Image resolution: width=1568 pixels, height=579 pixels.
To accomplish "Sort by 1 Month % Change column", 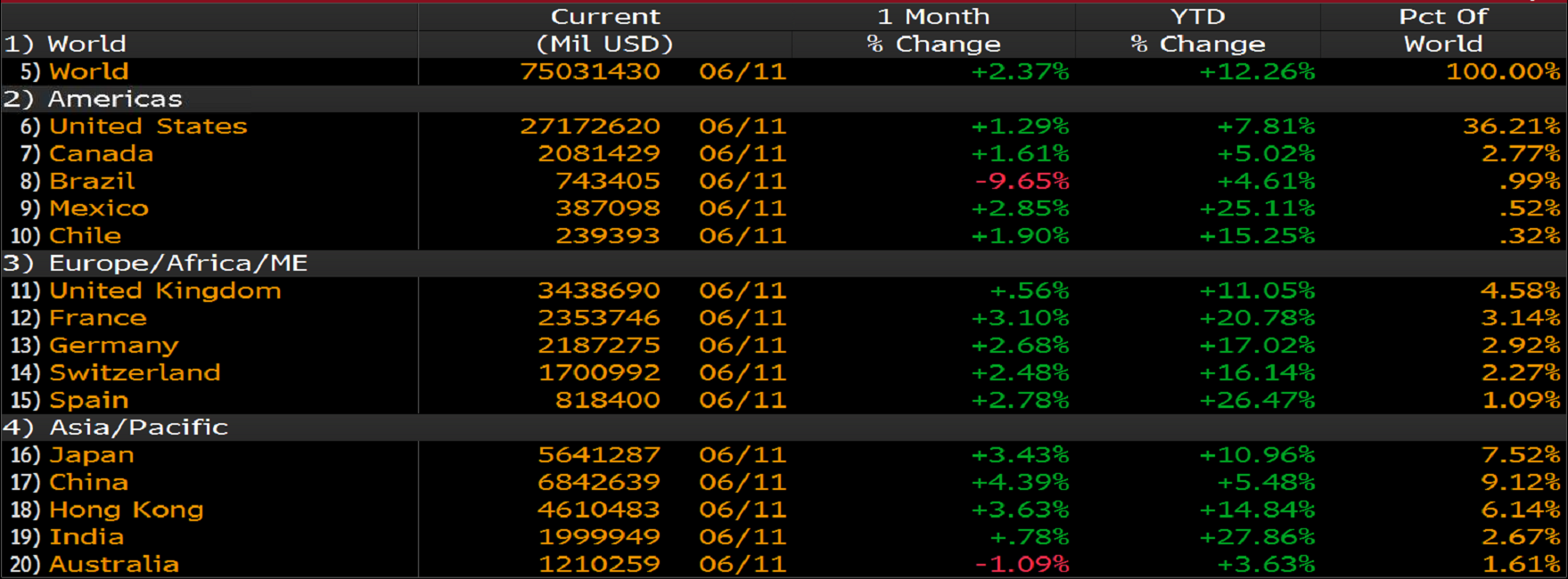I will tap(934, 30).
